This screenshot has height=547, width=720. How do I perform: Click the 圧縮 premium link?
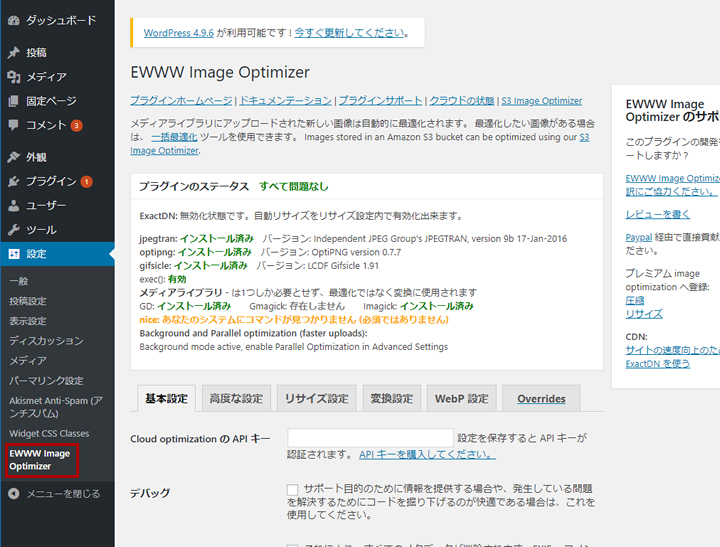[x=635, y=300]
